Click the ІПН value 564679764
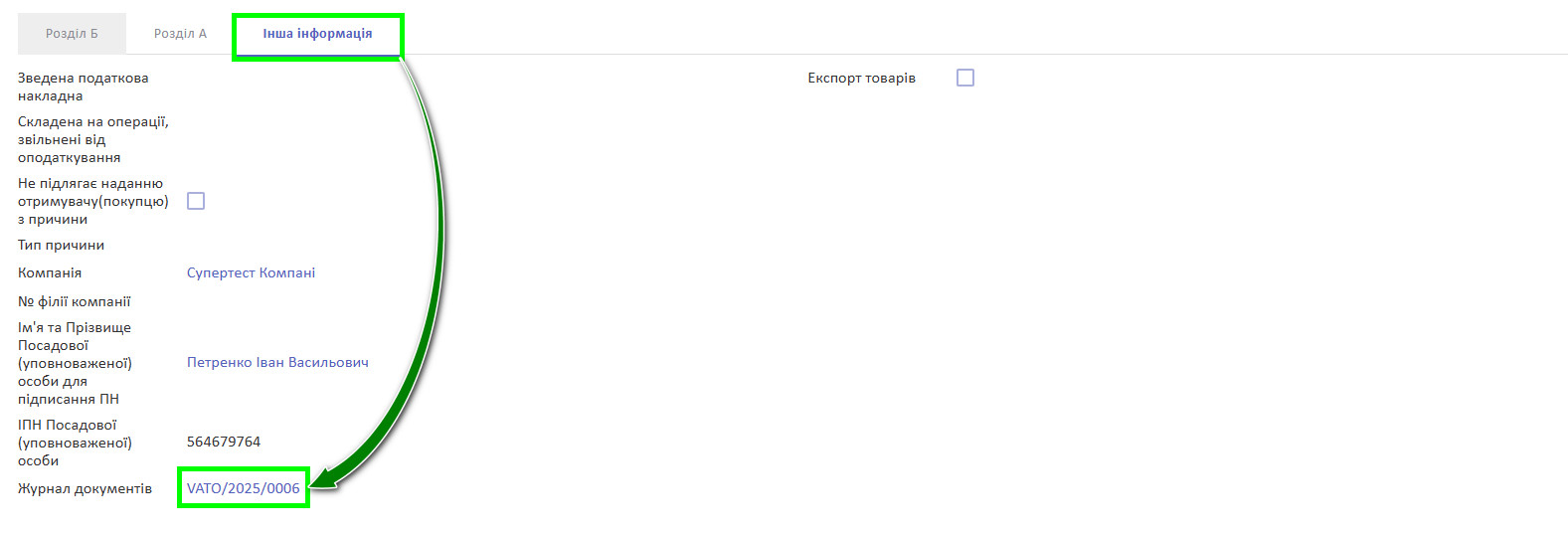Image resolution: width=1568 pixels, height=535 pixels. (x=224, y=442)
